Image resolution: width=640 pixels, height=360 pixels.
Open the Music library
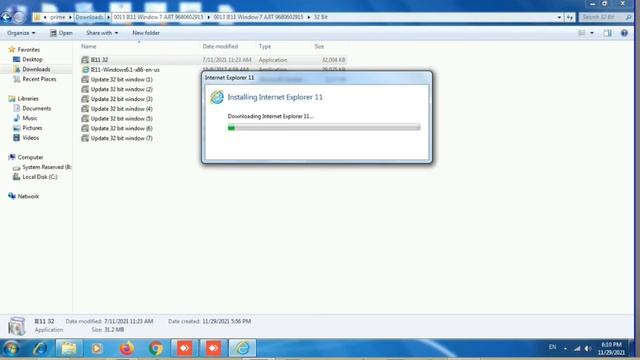(x=30, y=118)
